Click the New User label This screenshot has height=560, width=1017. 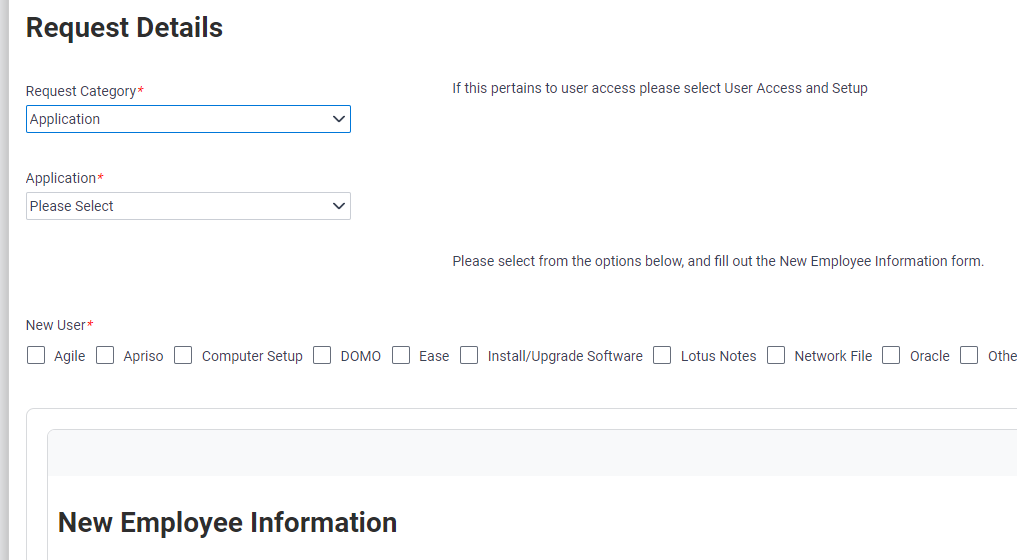pyautogui.click(x=56, y=325)
